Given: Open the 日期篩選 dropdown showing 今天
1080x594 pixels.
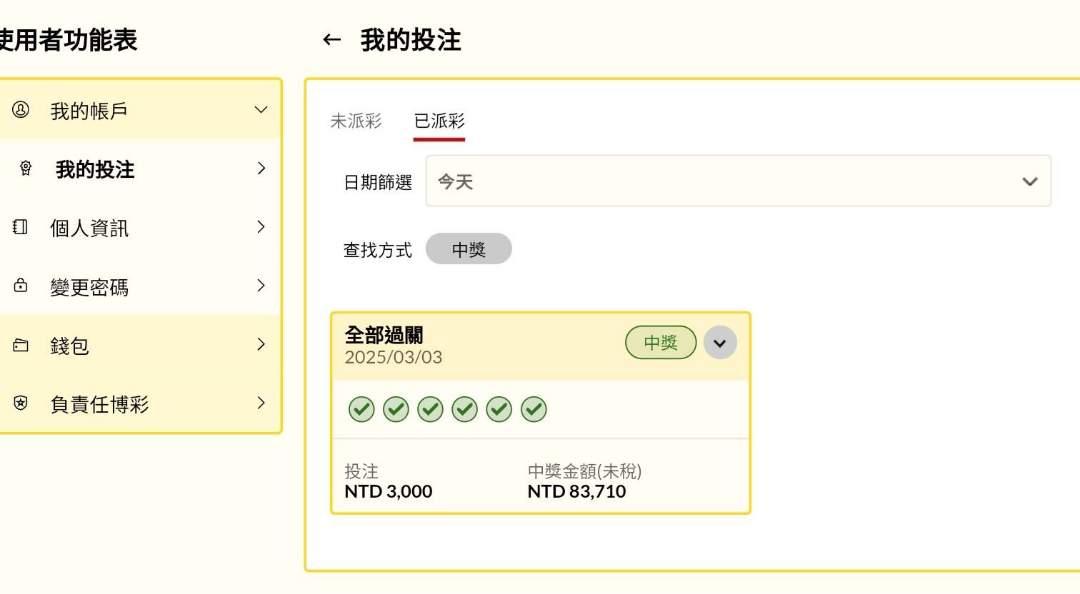Looking at the screenshot, I should point(738,182).
